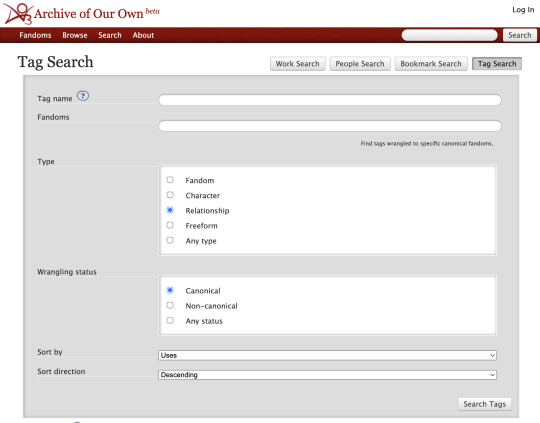Open the Sort direction dropdown
The image size is (540, 423).
pyautogui.click(x=327, y=375)
